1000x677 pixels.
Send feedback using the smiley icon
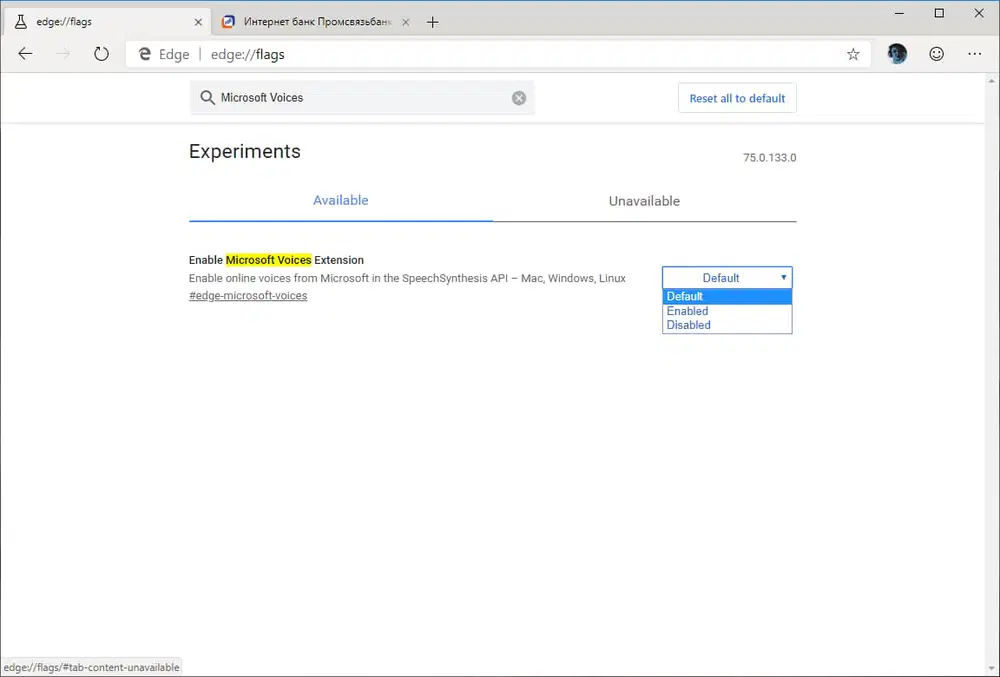[x=936, y=54]
